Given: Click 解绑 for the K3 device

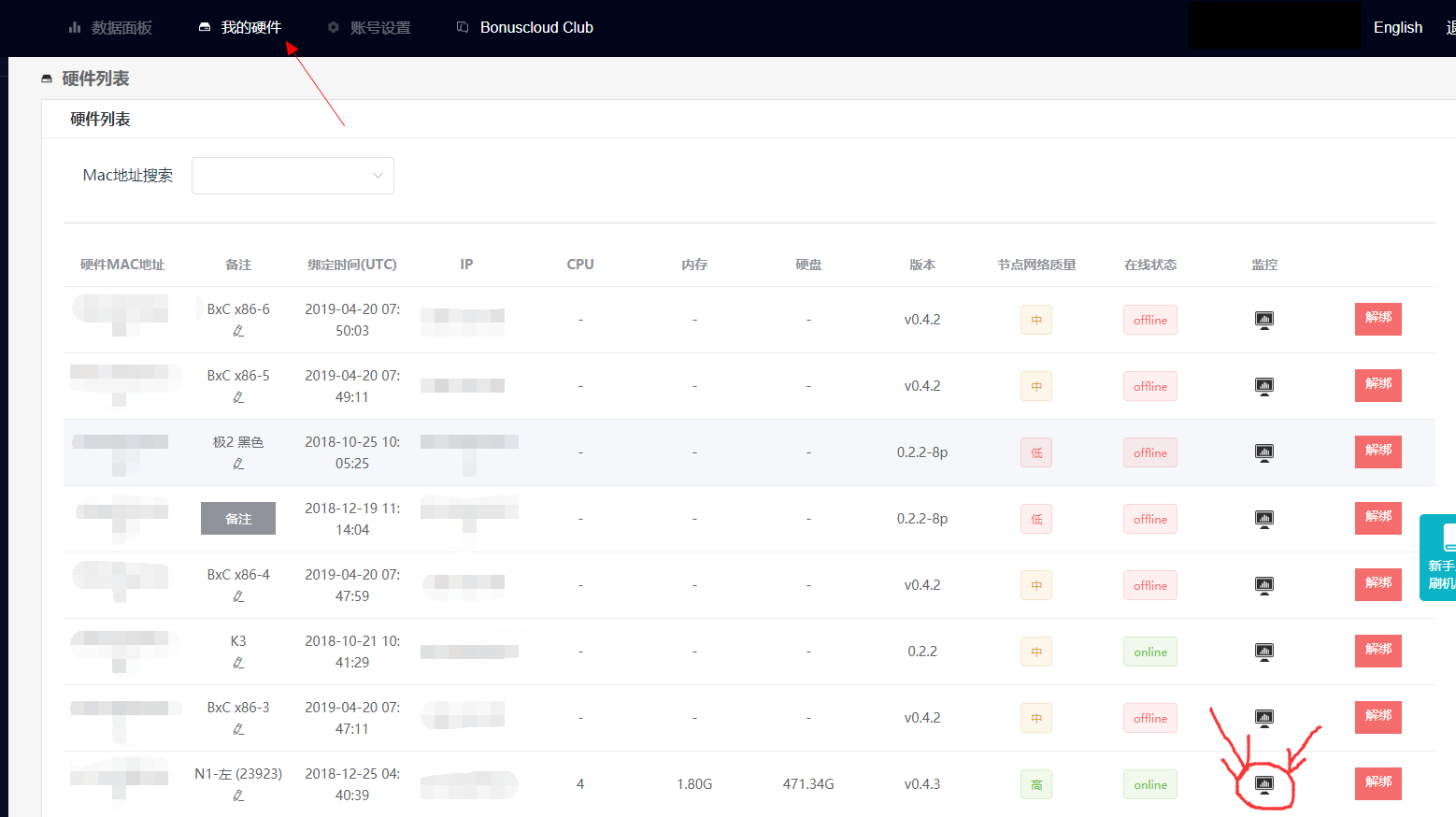Looking at the screenshot, I should click(x=1378, y=651).
